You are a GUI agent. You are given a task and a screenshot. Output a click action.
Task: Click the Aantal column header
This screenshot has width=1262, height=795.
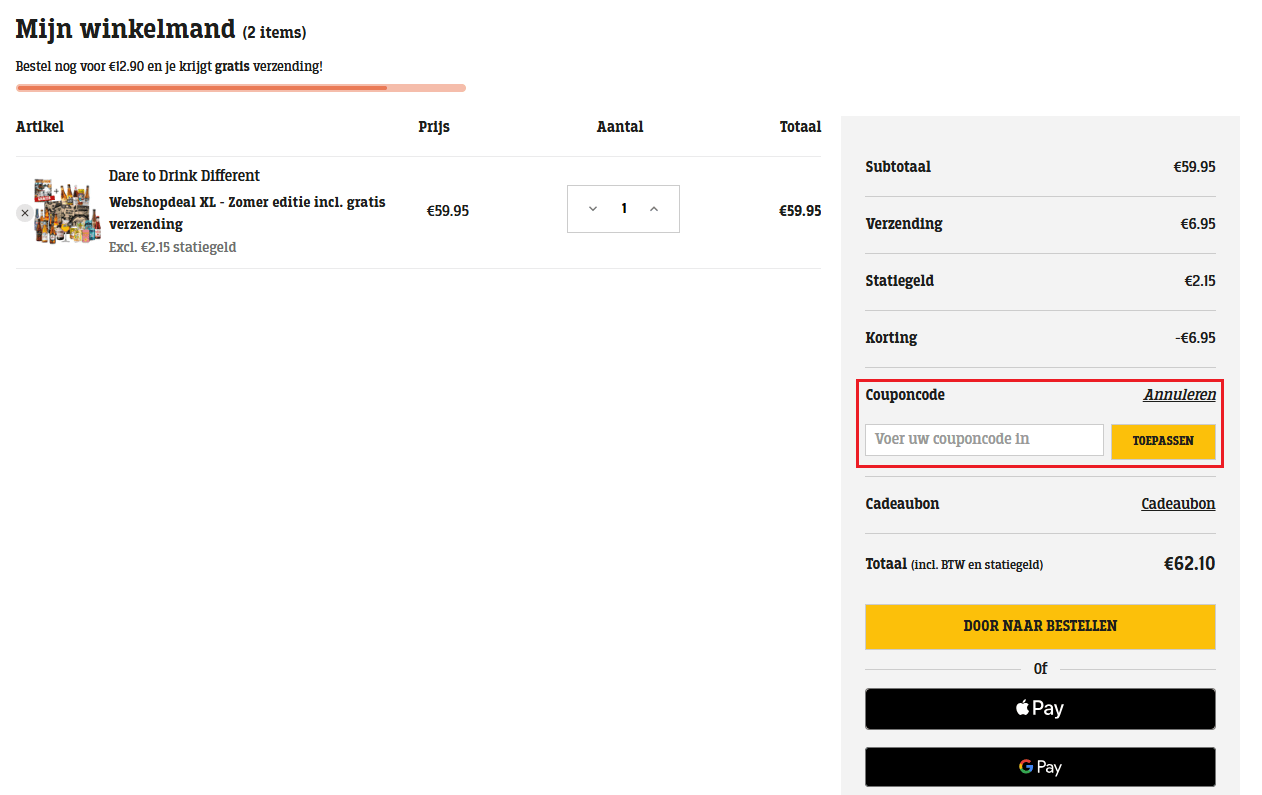click(620, 127)
